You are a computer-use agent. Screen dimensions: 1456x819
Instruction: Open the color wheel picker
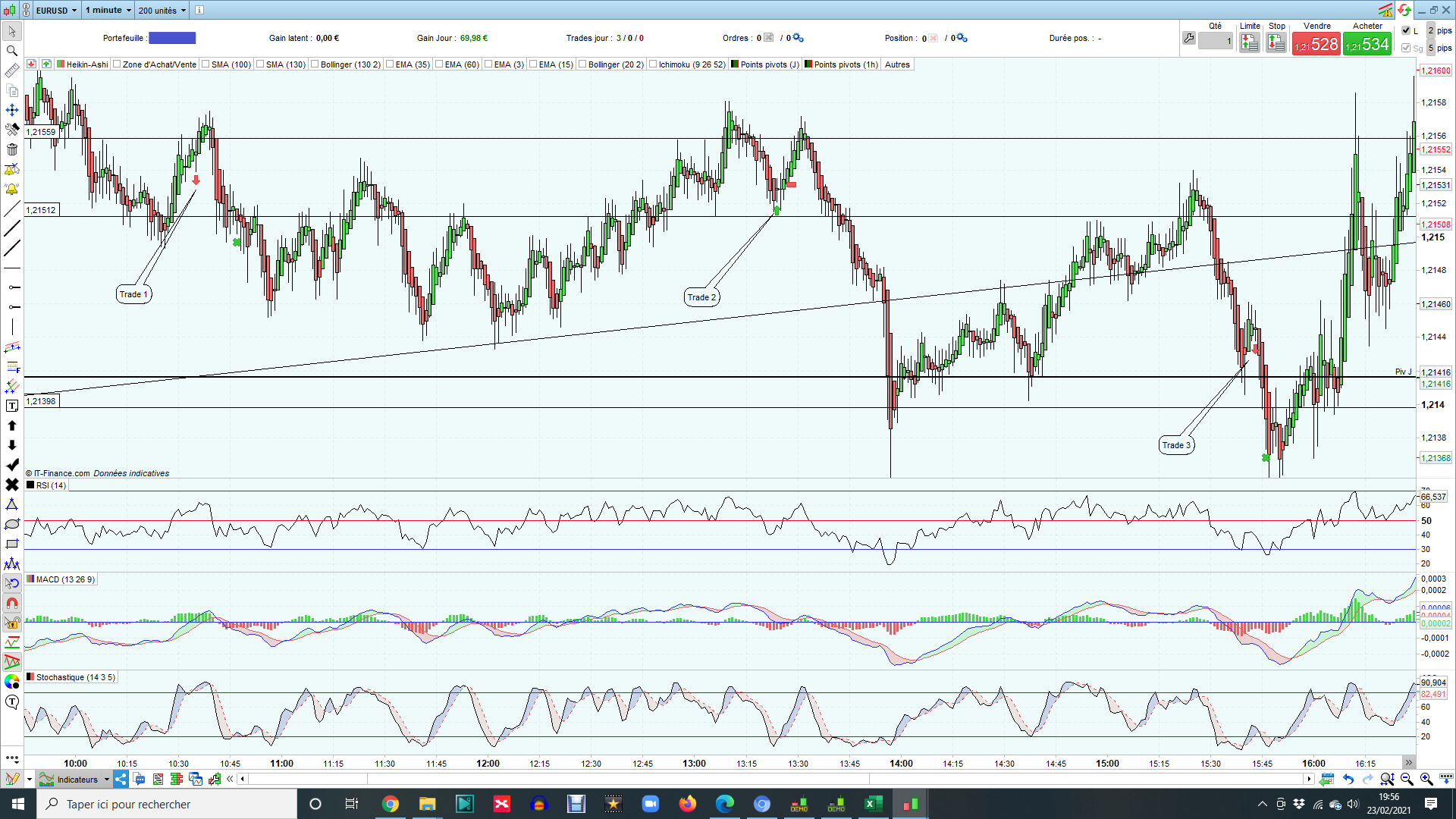(12, 682)
